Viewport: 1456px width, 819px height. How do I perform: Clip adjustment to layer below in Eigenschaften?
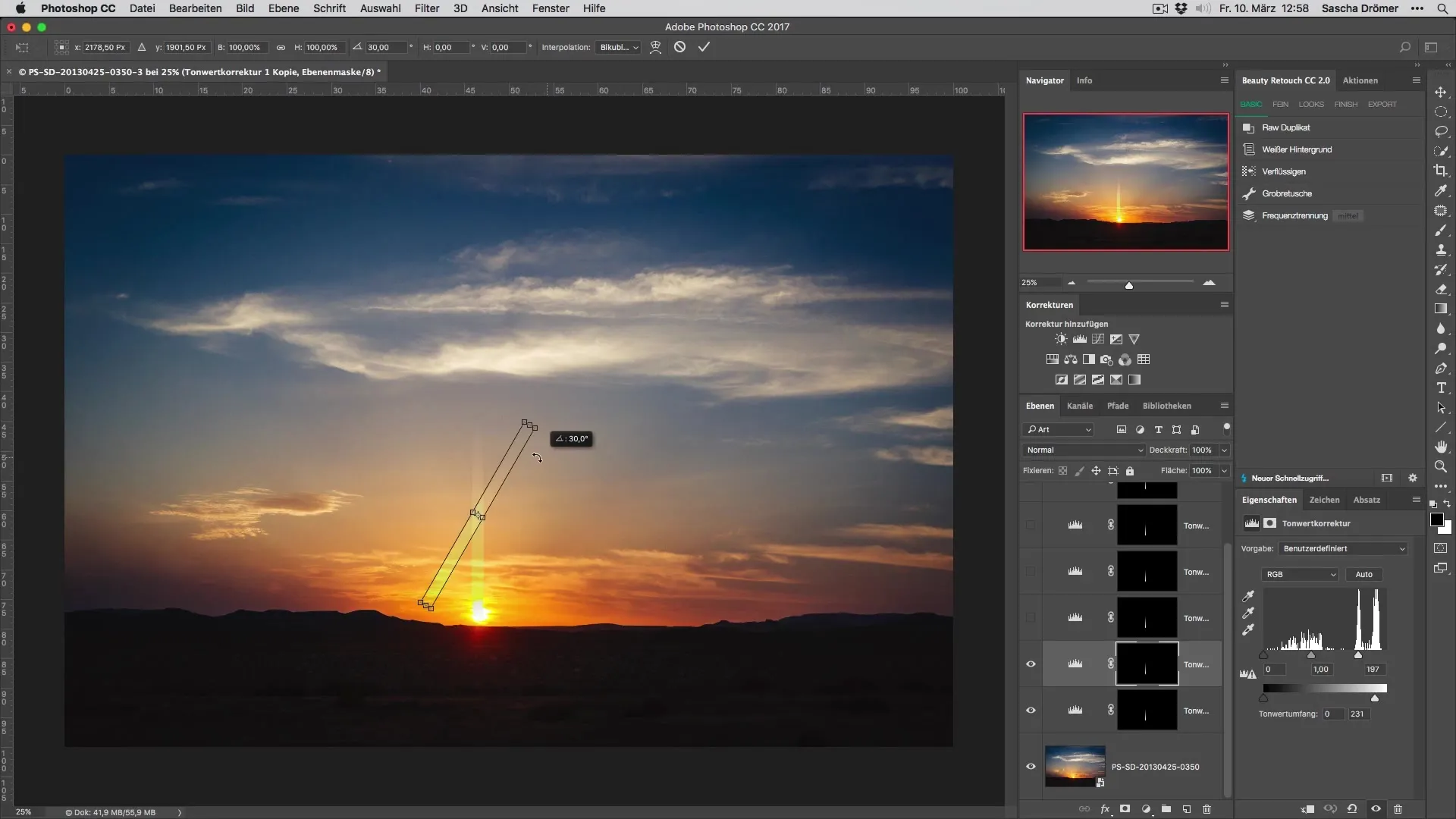tap(1307, 809)
